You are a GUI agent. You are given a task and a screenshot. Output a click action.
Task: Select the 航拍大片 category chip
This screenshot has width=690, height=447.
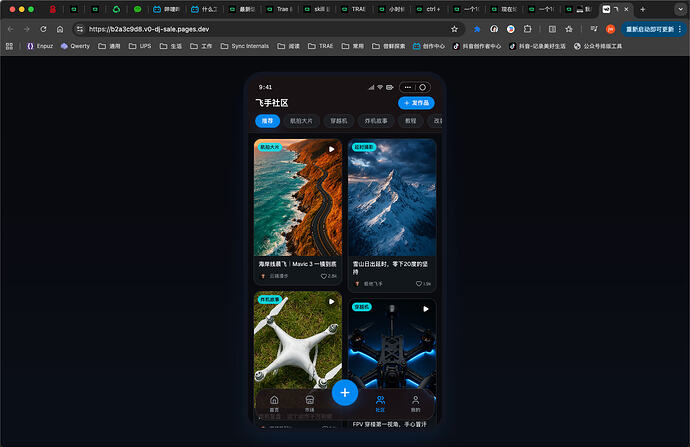click(301, 121)
